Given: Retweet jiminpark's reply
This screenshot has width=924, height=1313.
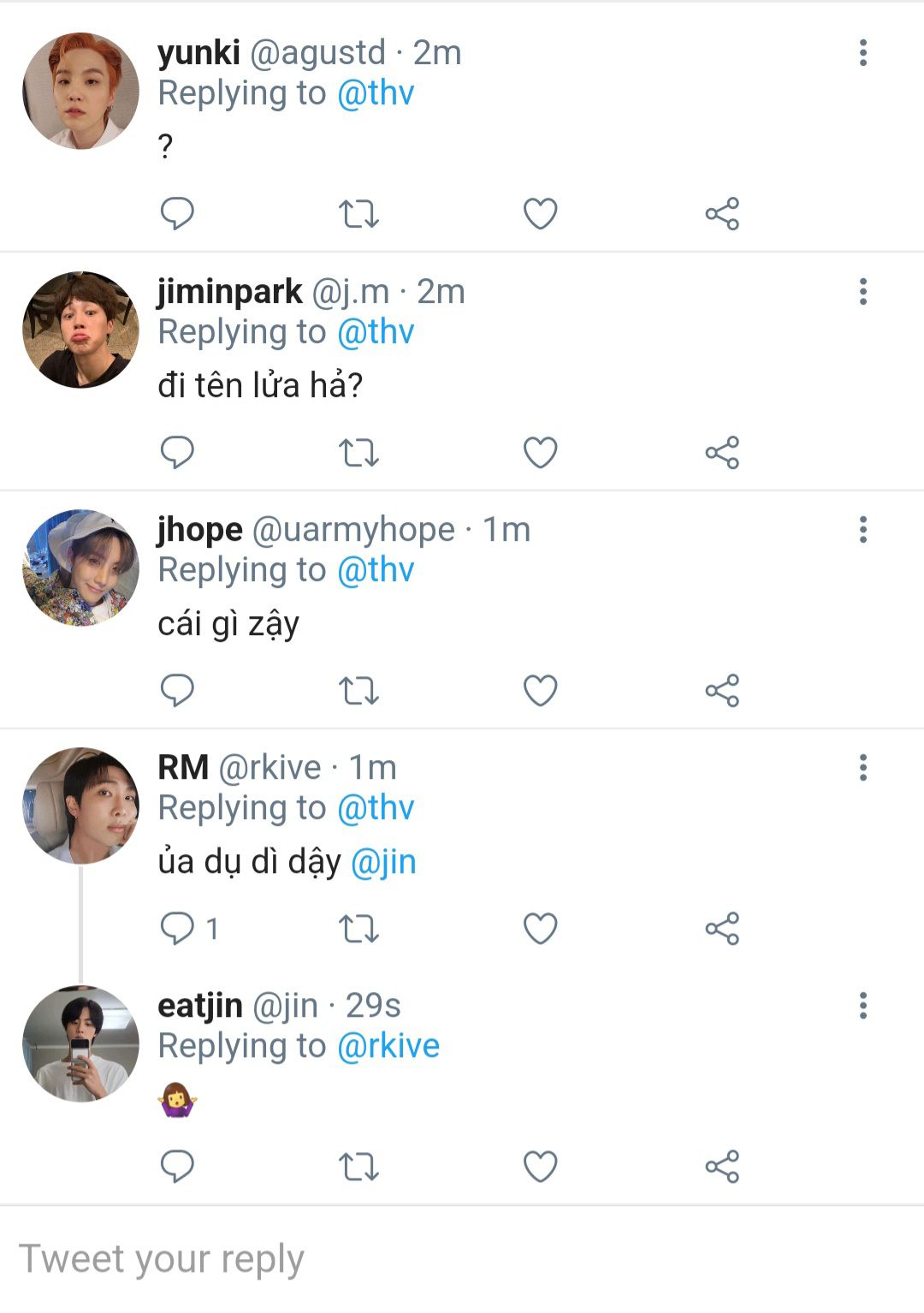Looking at the screenshot, I should pos(358,452).
